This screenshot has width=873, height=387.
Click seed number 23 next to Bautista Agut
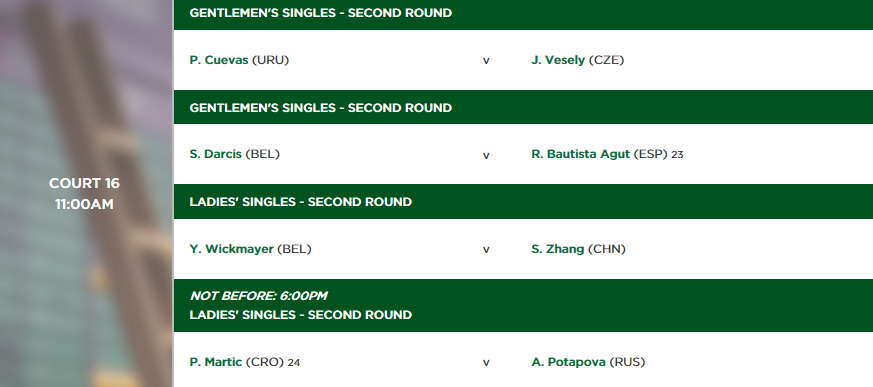677,155
